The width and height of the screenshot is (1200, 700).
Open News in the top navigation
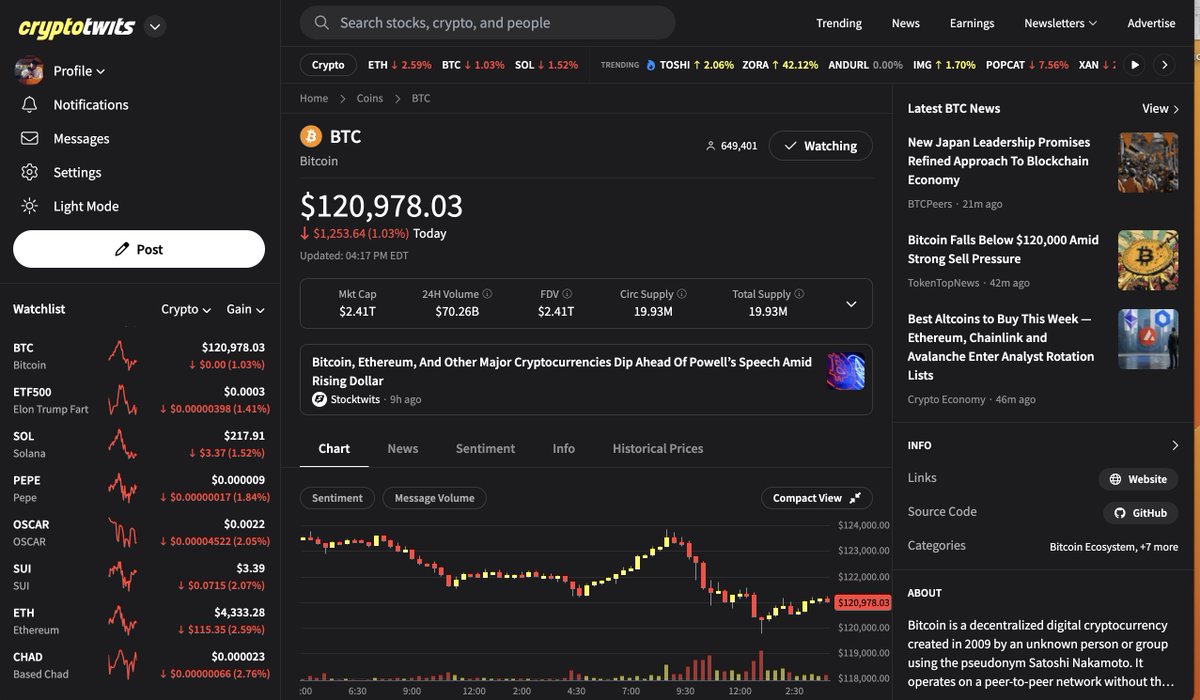click(x=905, y=23)
